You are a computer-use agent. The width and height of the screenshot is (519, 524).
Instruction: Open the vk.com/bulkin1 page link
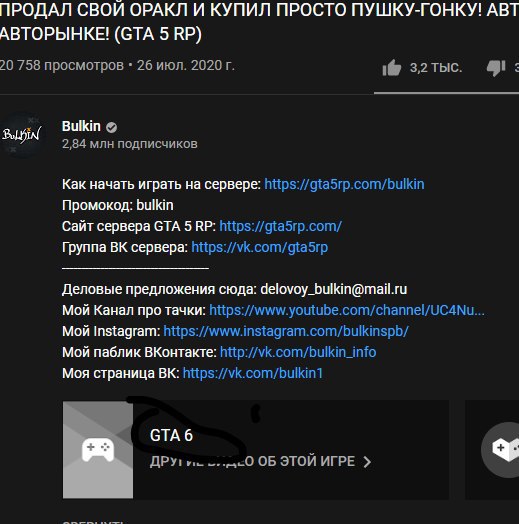click(x=253, y=373)
